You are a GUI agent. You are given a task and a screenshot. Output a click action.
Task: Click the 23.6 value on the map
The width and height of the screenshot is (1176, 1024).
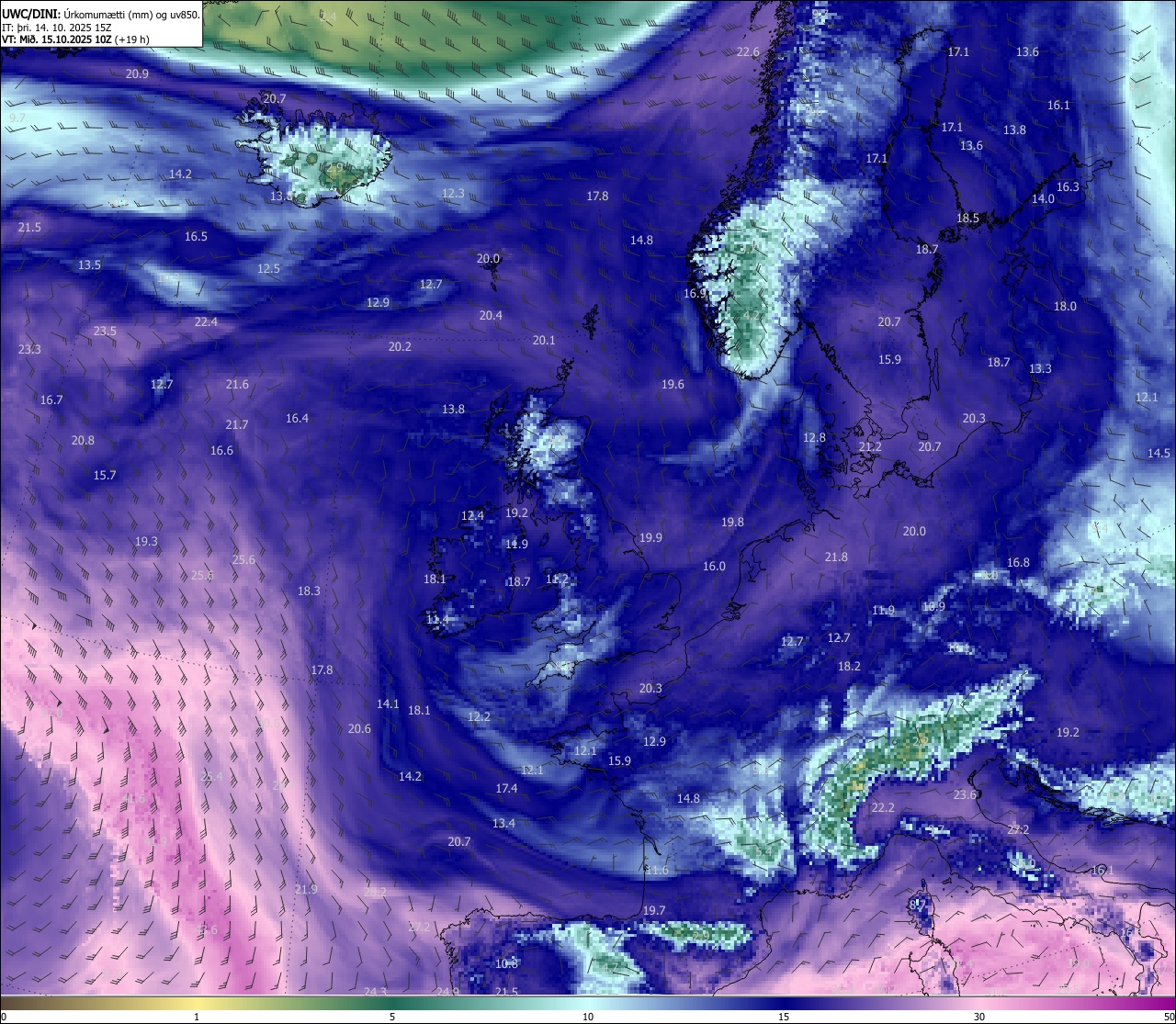point(966,795)
